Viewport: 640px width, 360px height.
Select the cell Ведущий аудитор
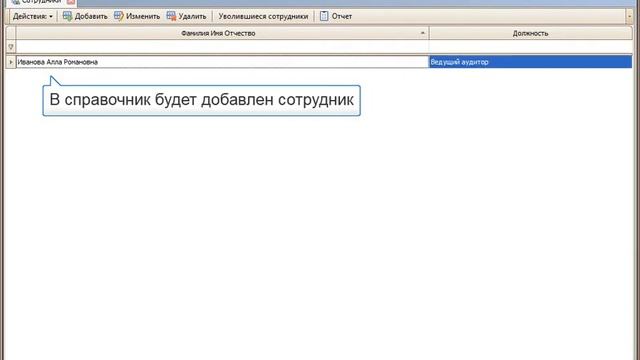pyautogui.click(x=530, y=62)
